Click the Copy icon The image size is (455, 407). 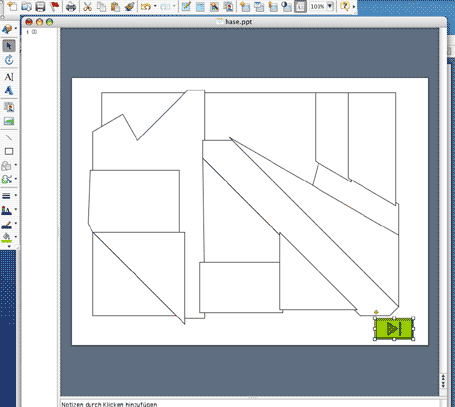coord(101,6)
